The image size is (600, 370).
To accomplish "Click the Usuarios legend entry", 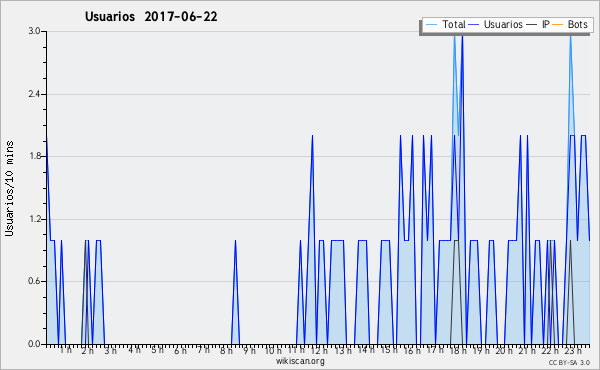I will 495,24.
